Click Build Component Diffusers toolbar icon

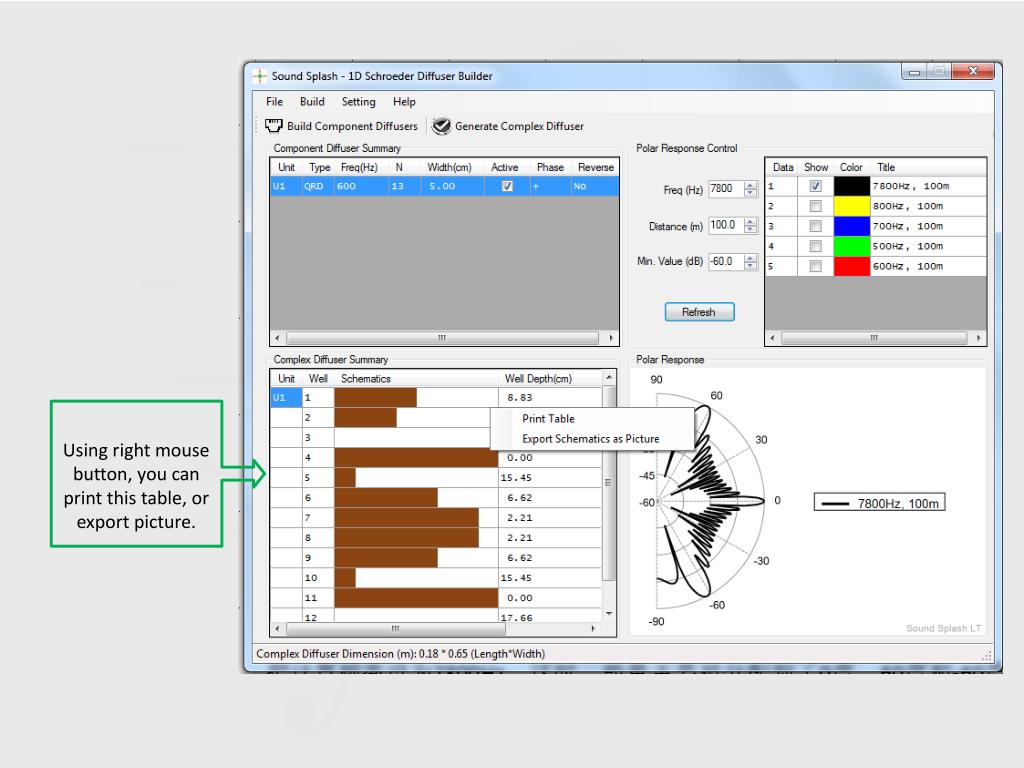pyautogui.click(x=274, y=125)
